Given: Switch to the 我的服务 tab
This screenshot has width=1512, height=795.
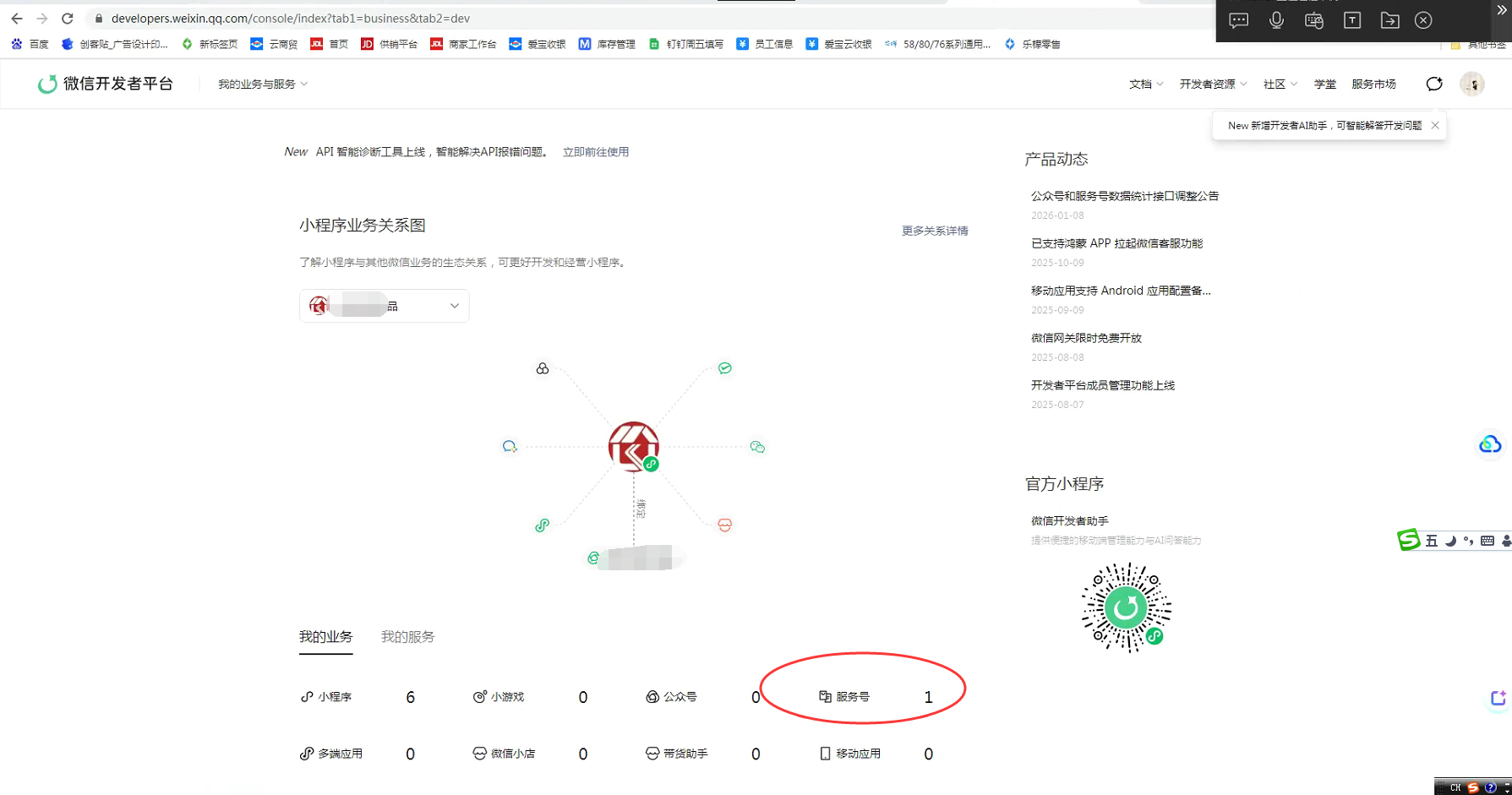Looking at the screenshot, I should (407, 637).
